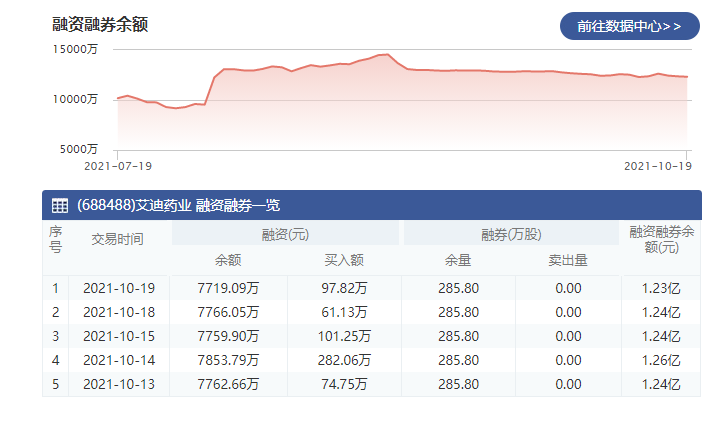Select the 交易时间 column header
The image size is (715, 423).
point(118,239)
